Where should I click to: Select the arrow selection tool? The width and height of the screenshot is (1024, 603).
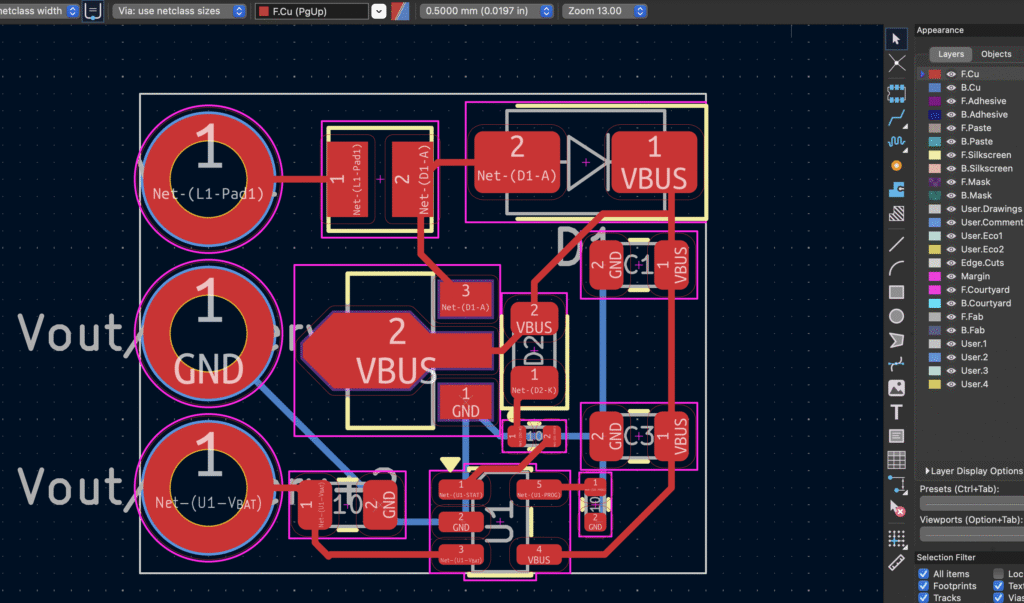[x=897, y=38]
